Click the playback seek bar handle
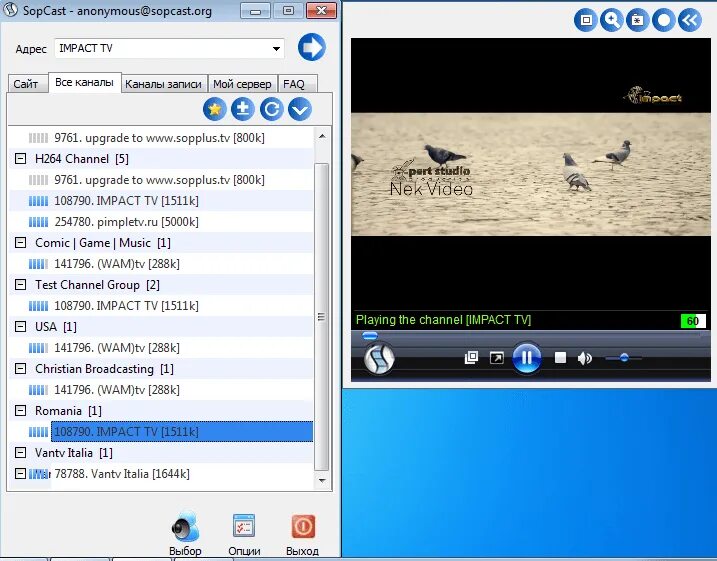Image resolution: width=717 pixels, height=561 pixels. pos(369,336)
